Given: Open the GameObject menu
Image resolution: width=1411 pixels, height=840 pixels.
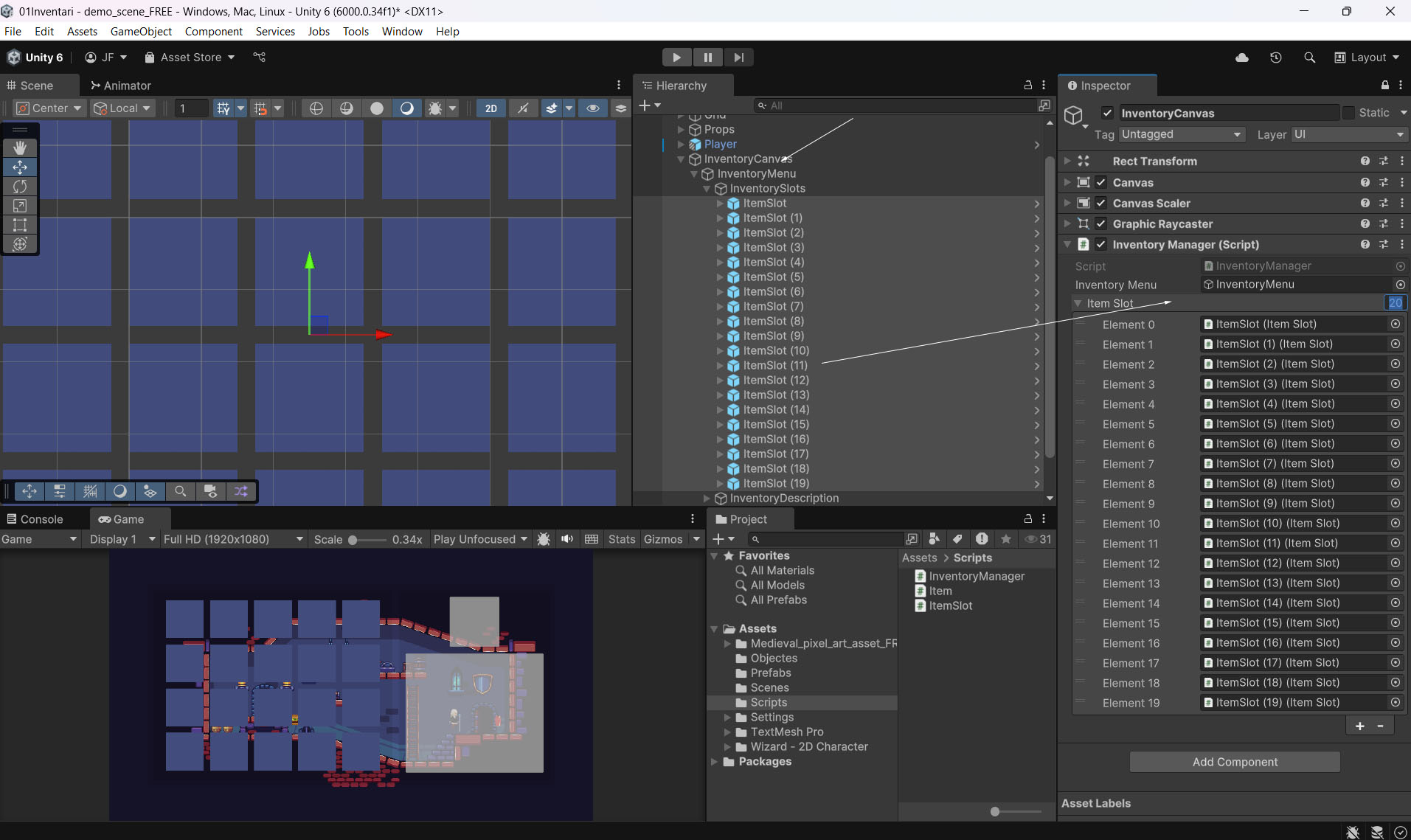Looking at the screenshot, I should [x=141, y=31].
